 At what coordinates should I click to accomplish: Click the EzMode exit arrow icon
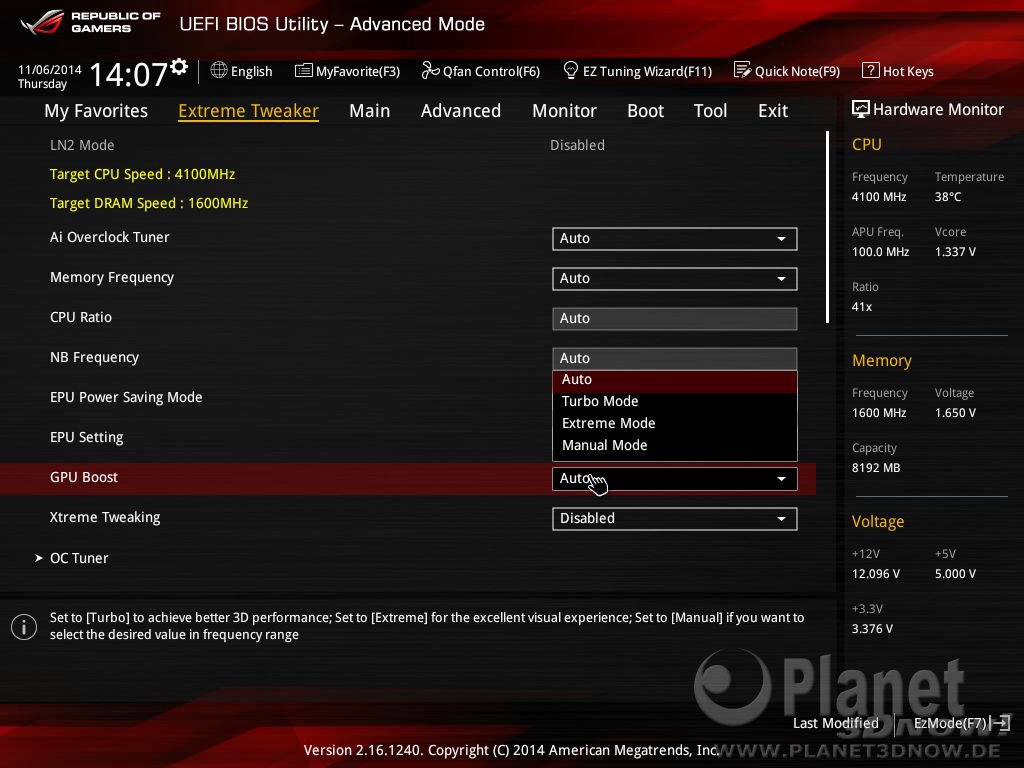[x=1002, y=723]
